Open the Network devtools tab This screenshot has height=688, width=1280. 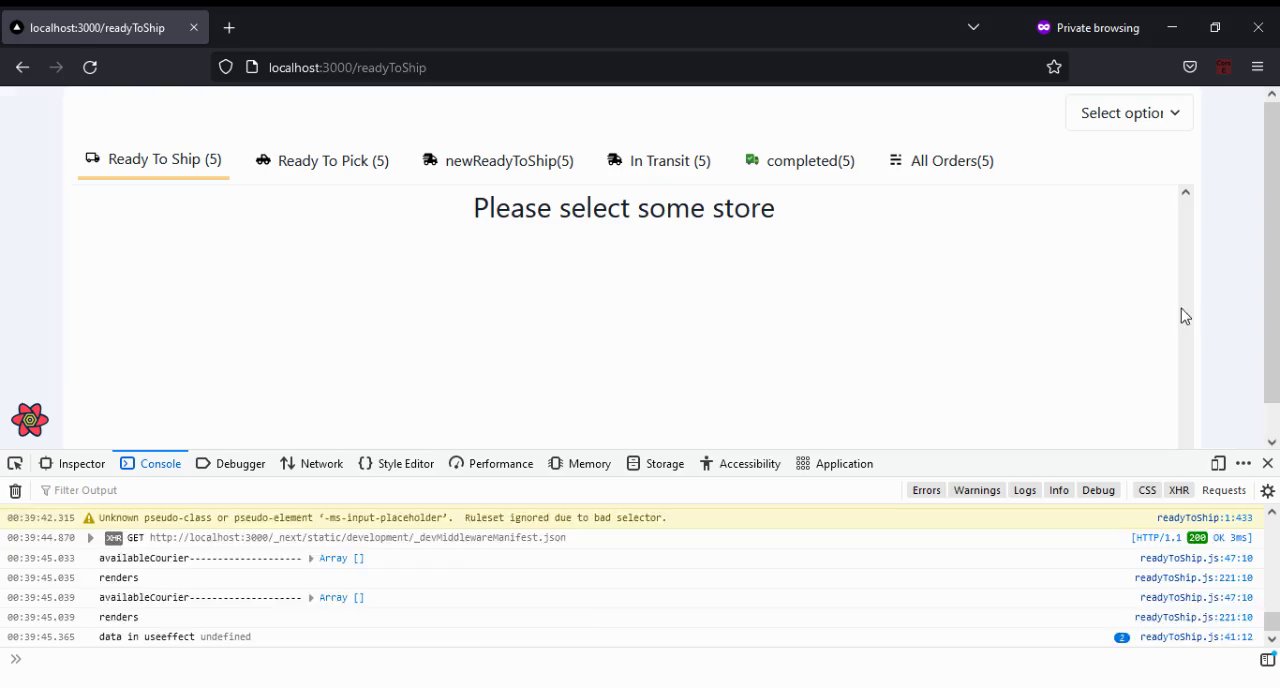311,464
